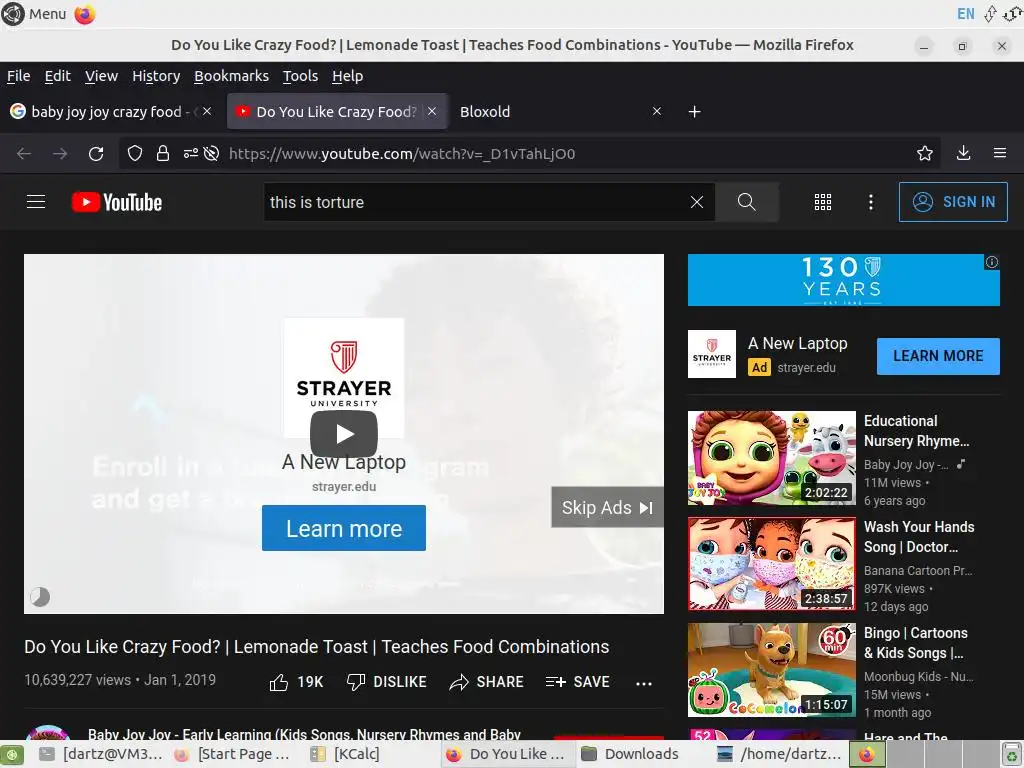Close the baby joy joy crazy food tab
This screenshot has height=768, width=1024.
click(x=207, y=112)
